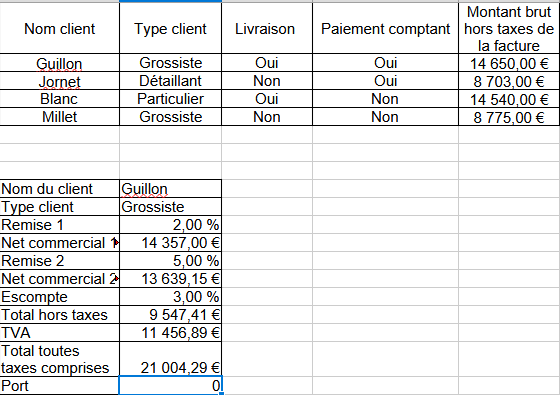Viewport: 560px width, 395px height.
Task: Select the Remise 1 value 2,00 %
Action: pyautogui.click(x=170, y=225)
